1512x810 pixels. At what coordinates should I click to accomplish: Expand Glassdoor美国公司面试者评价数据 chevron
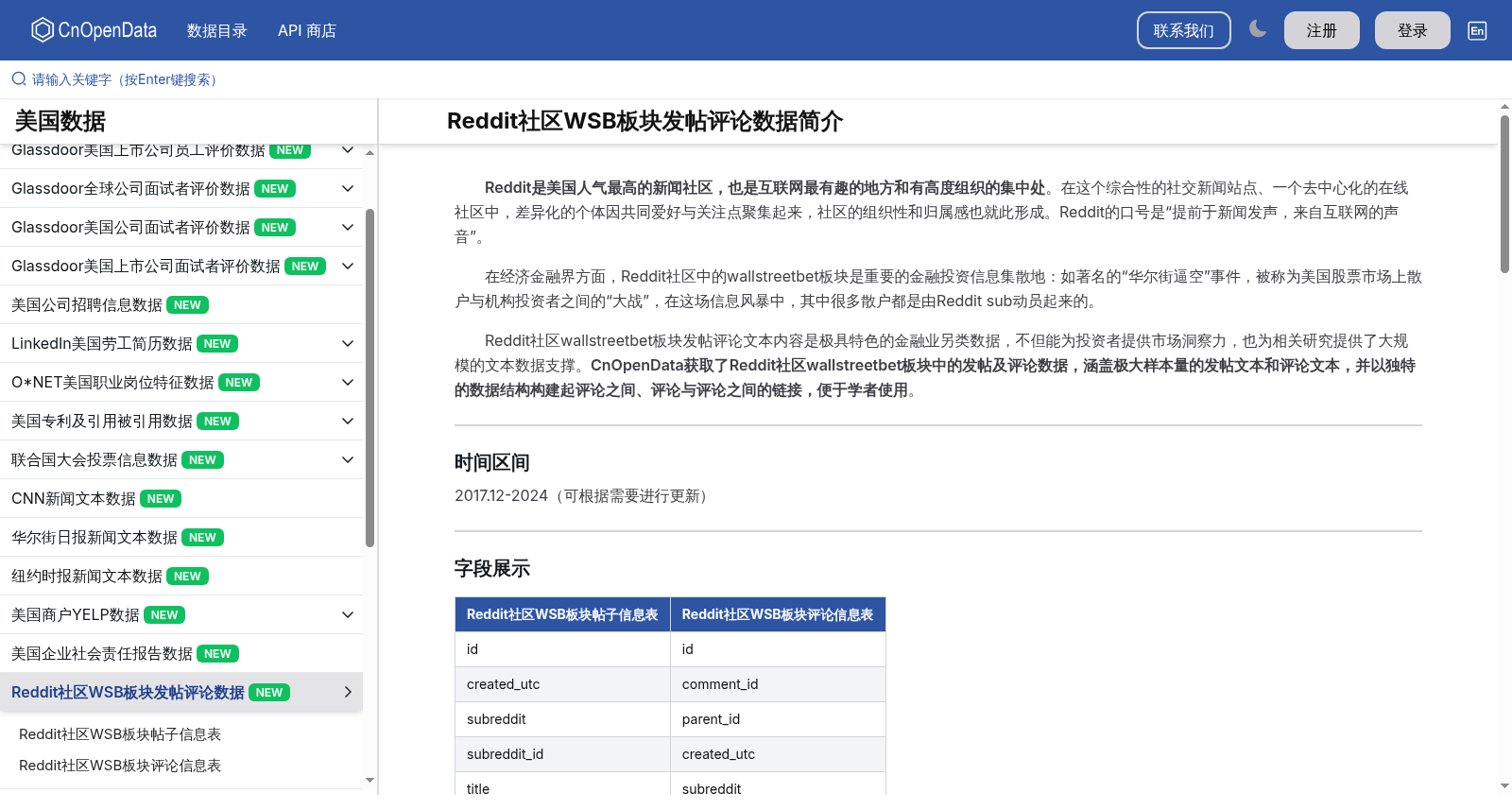point(348,227)
